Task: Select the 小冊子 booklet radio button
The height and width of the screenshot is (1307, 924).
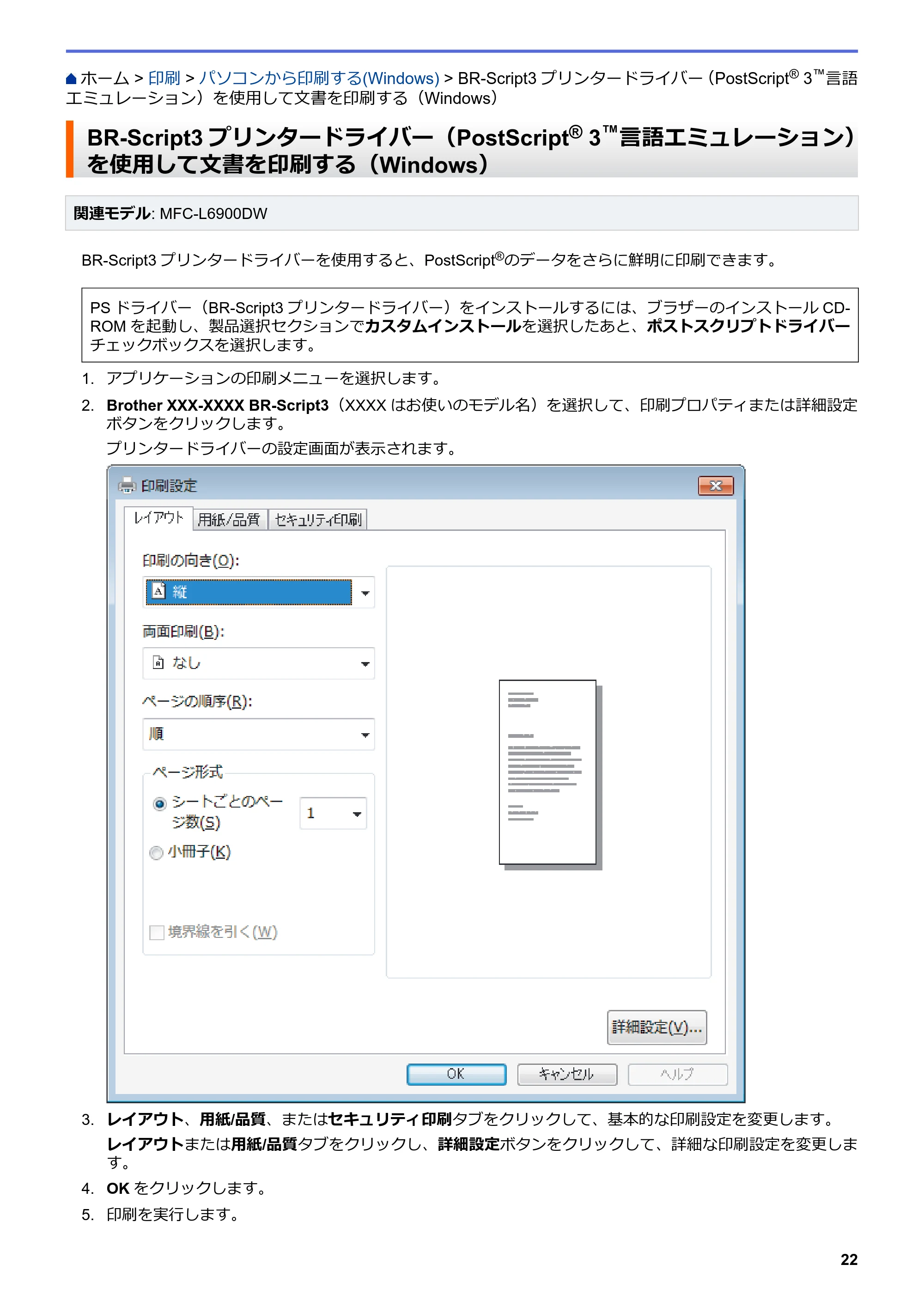Action: [x=156, y=853]
